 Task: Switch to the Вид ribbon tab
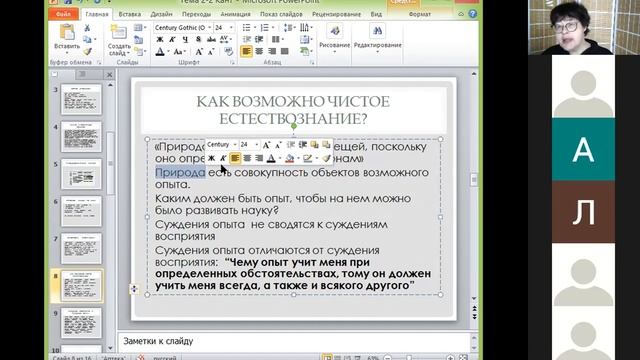[x=376, y=14]
